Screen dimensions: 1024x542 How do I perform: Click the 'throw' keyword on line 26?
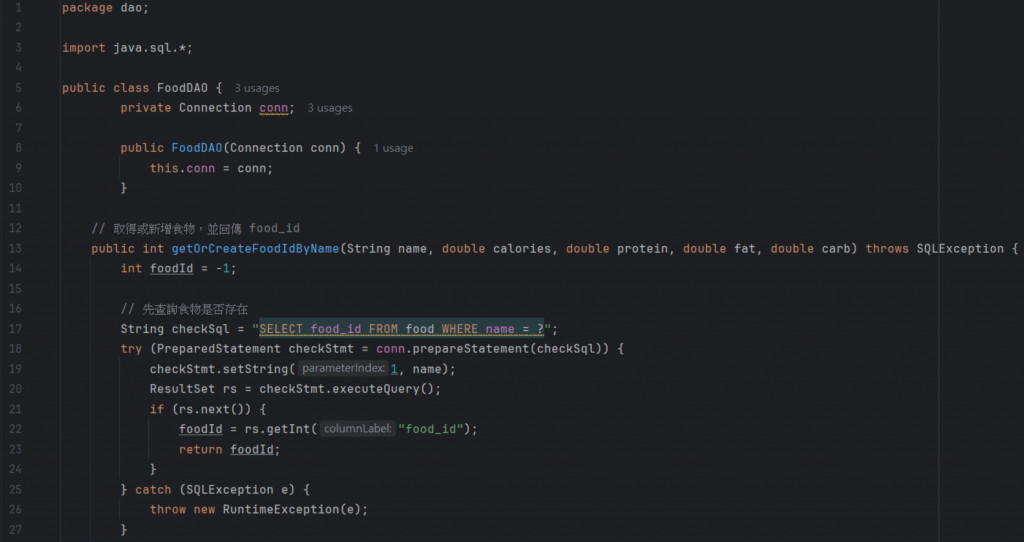[167, 509]
